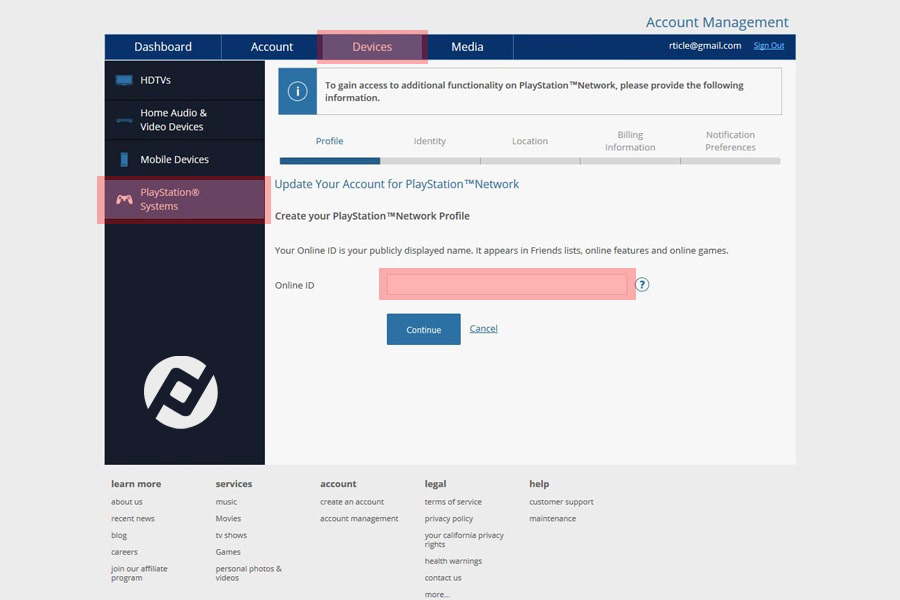Open the music services link
Viewport: 900px width, 600px height.
click(x=226, y=501)
